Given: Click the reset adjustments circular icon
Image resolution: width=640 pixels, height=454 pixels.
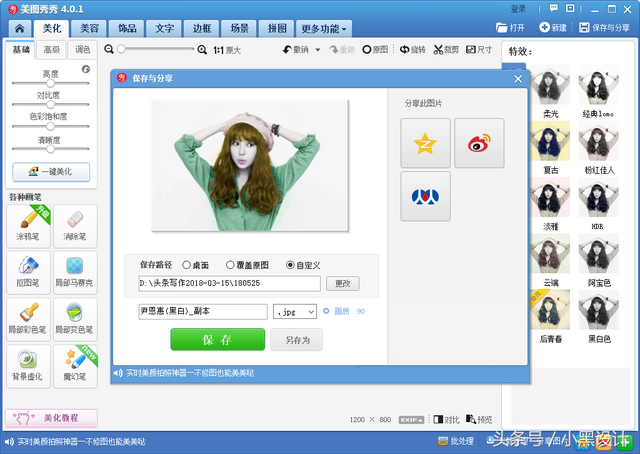Looking at the screenshot, I should click(x=86, y=69).
